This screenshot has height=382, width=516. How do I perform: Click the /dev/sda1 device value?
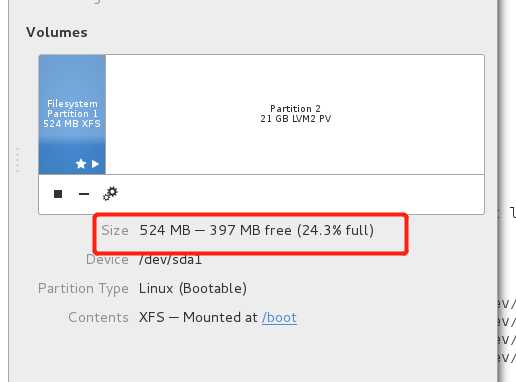click(171, 259)
